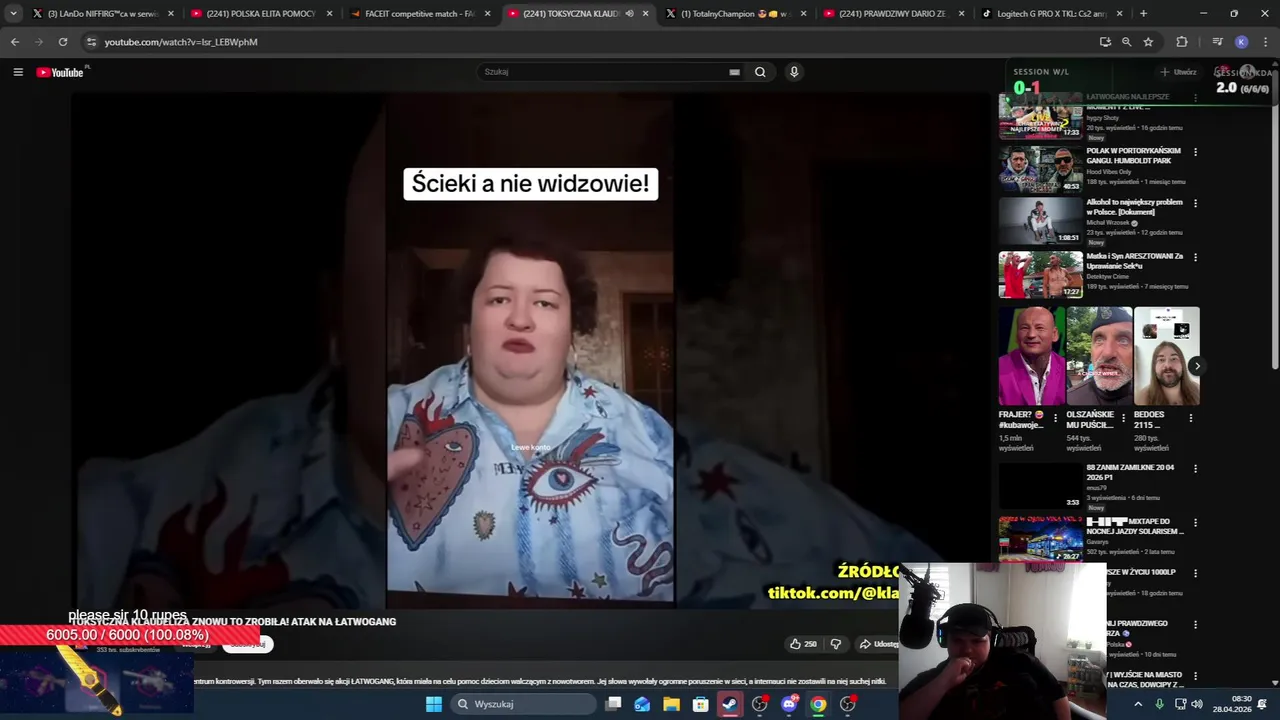The height and width of the screenshot is (720, 1280).
Task: Open volume control in system tray
Action: click(1196, 704)
